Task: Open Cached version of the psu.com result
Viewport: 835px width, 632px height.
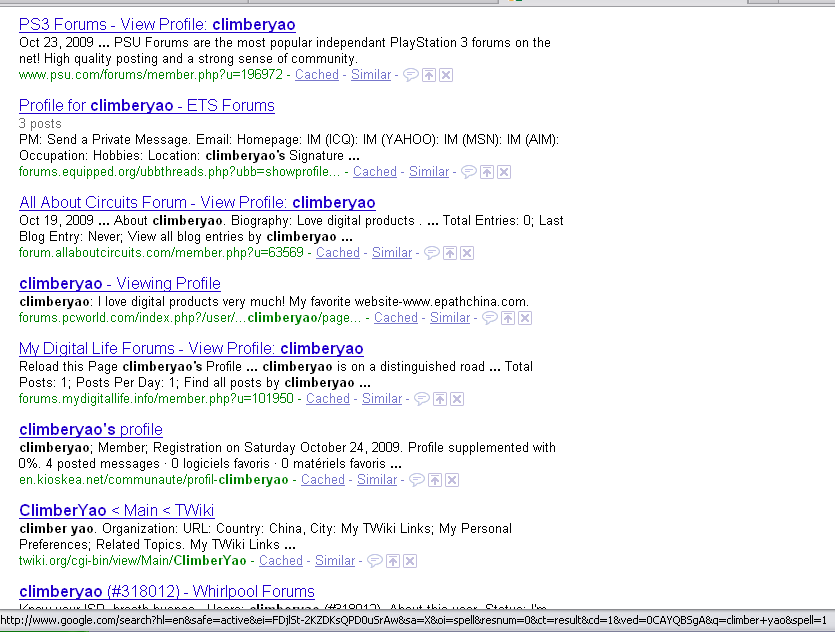Action: [317, 75]
